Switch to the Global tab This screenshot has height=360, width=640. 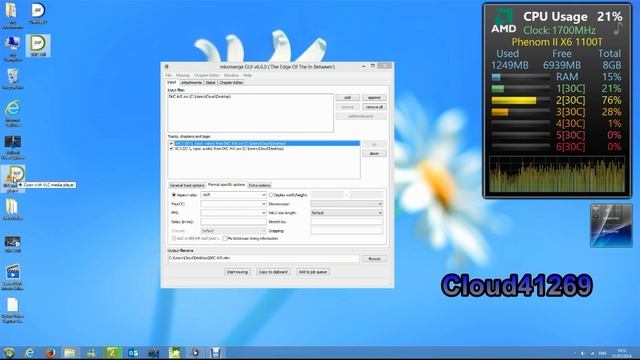pyautogui.click(x=210, y=82)
